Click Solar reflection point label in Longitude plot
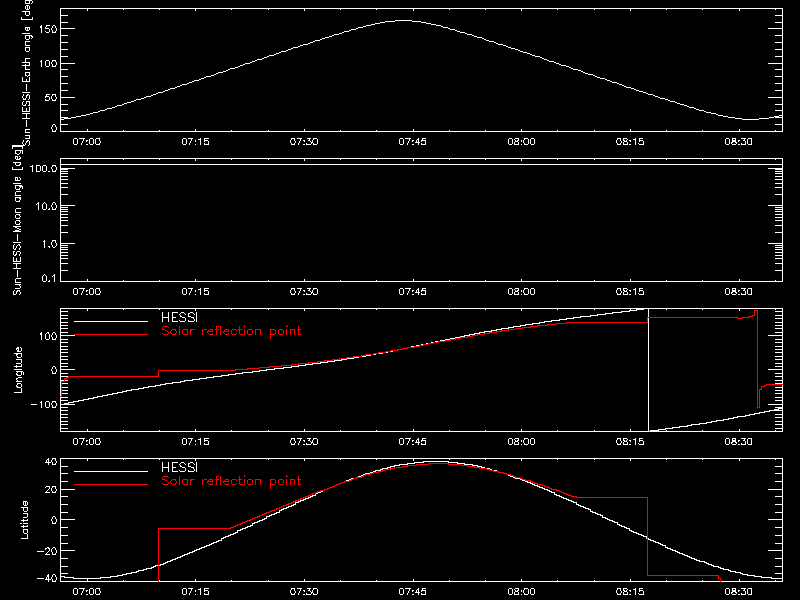This screenshot has width=800, height=600. (x=231, y=331)
